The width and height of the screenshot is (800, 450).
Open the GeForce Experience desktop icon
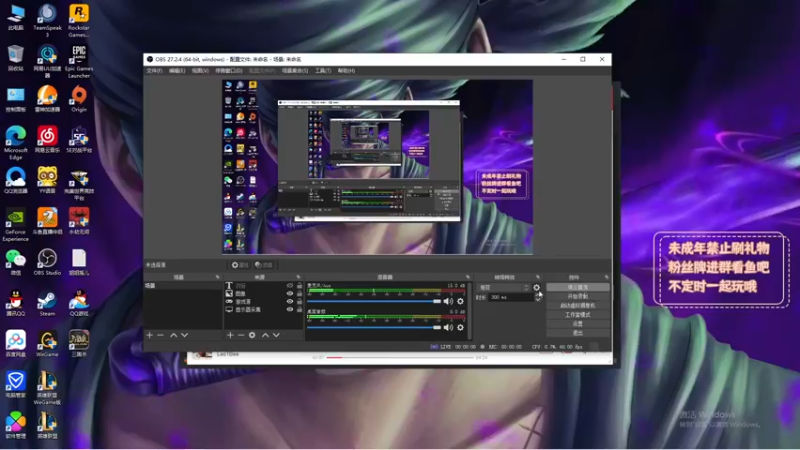coord(15,224)
